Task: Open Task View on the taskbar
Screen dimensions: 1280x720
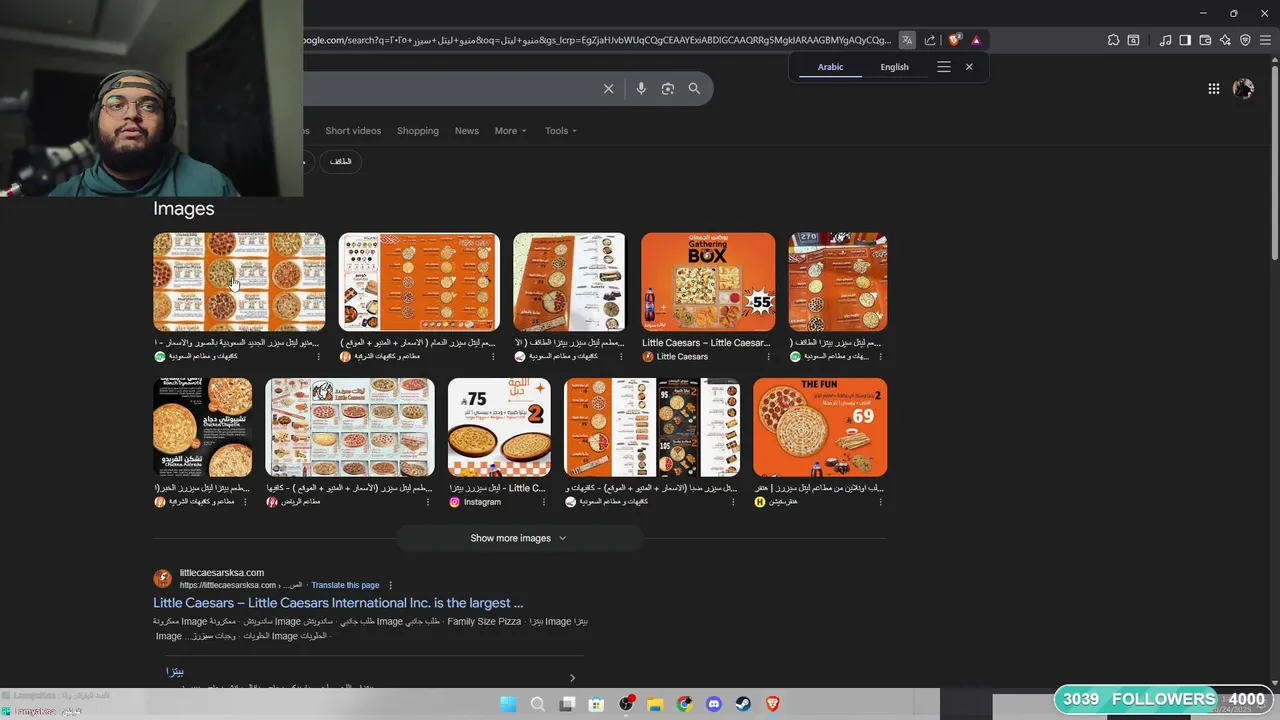Action: click(x=567, y=704)
